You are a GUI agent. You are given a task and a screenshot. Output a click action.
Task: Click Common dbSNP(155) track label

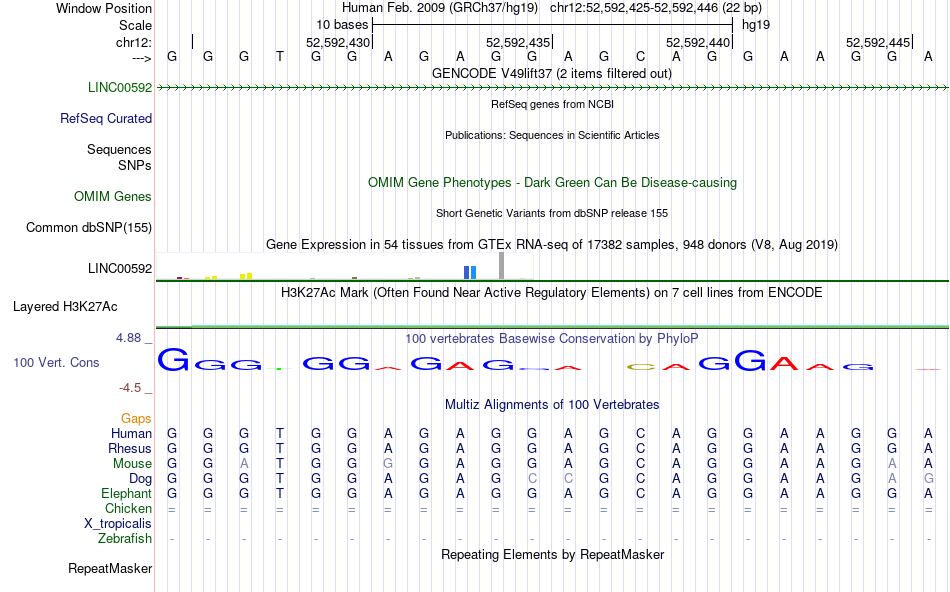[88, 227]
